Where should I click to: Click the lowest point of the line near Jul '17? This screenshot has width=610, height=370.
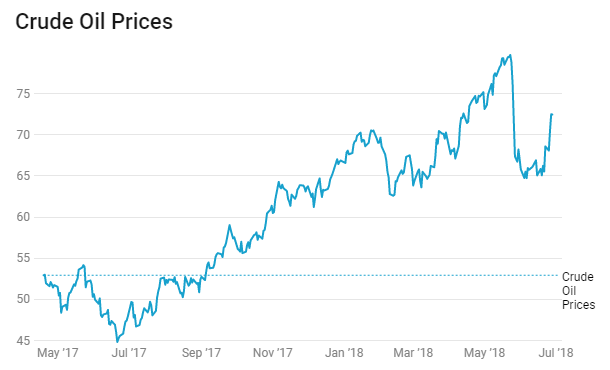[117, 342]
